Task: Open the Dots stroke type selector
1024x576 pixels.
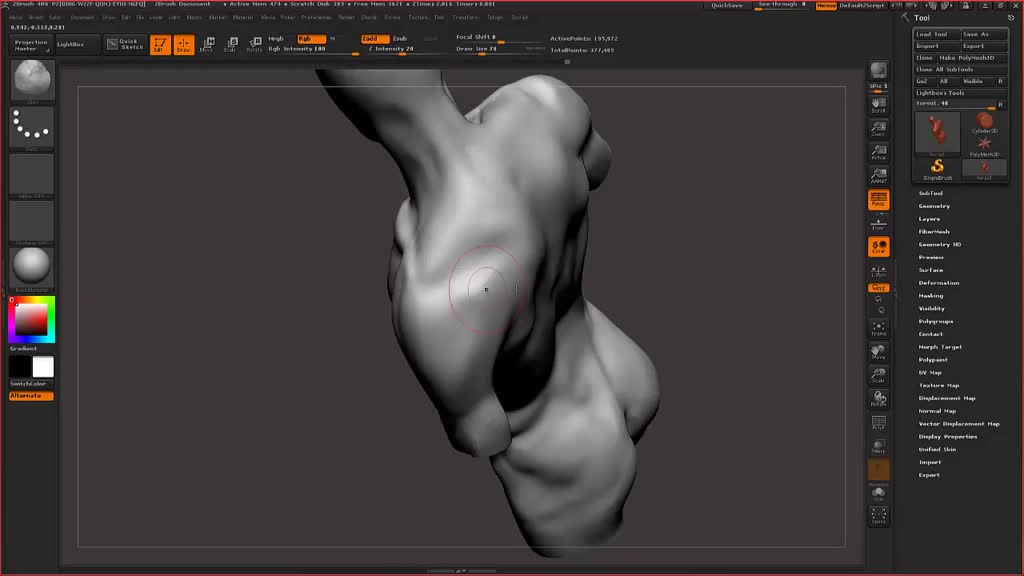Action: (x=31, y=128)
